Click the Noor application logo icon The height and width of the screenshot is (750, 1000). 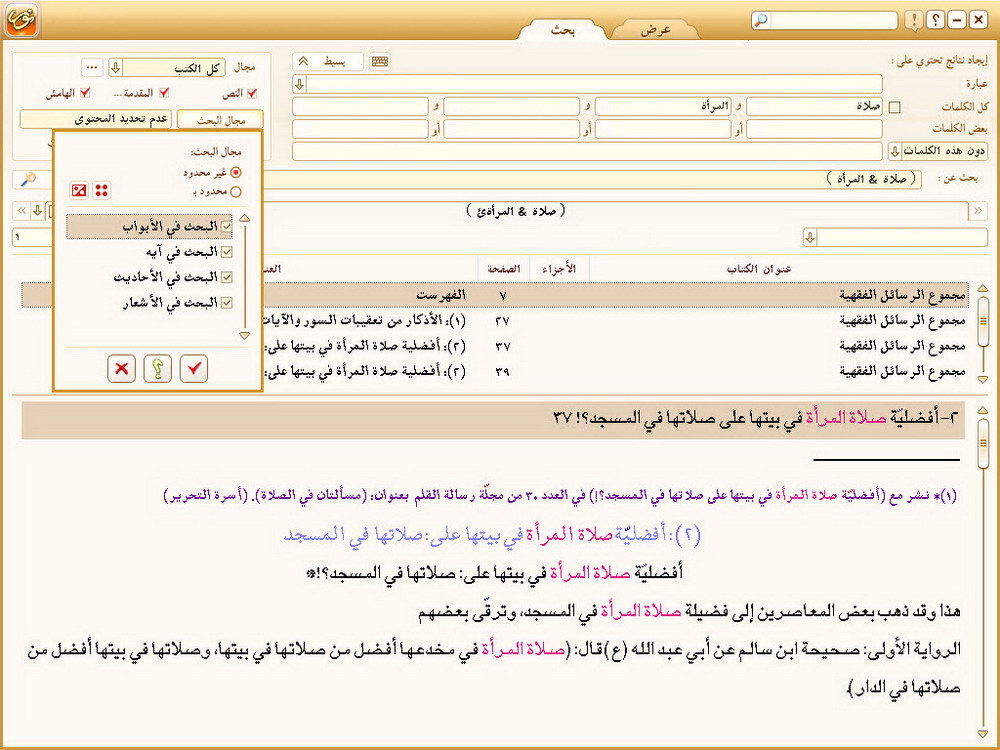tap(20, 19)
